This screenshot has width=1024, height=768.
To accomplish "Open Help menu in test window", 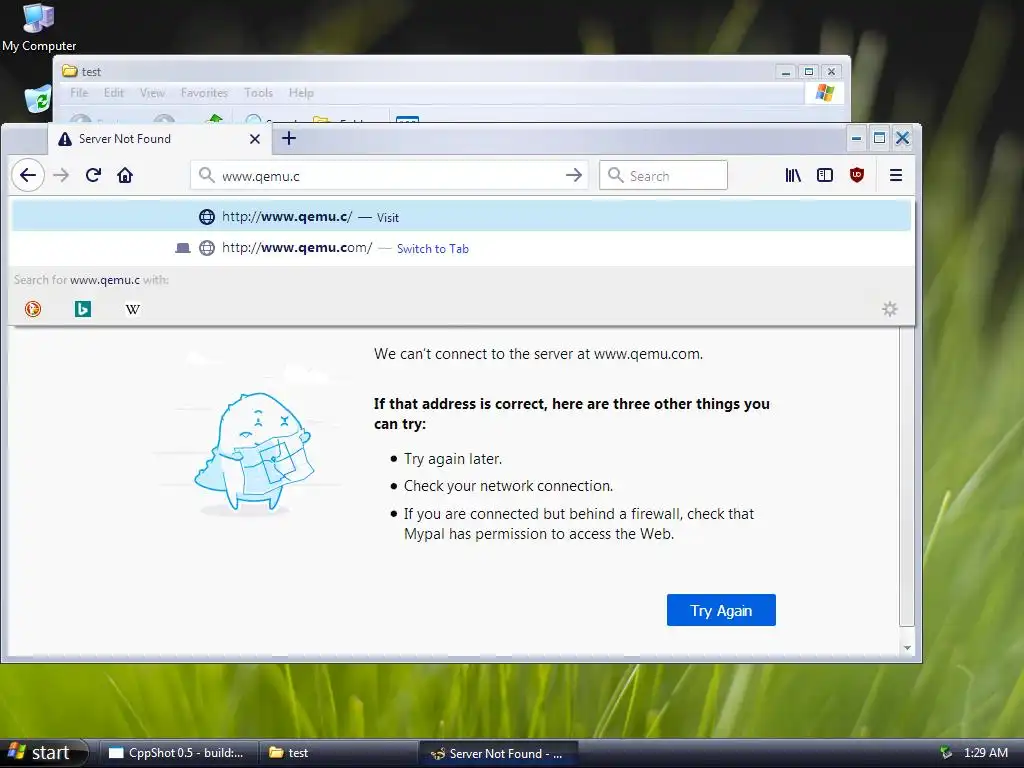I will point(301,93).
